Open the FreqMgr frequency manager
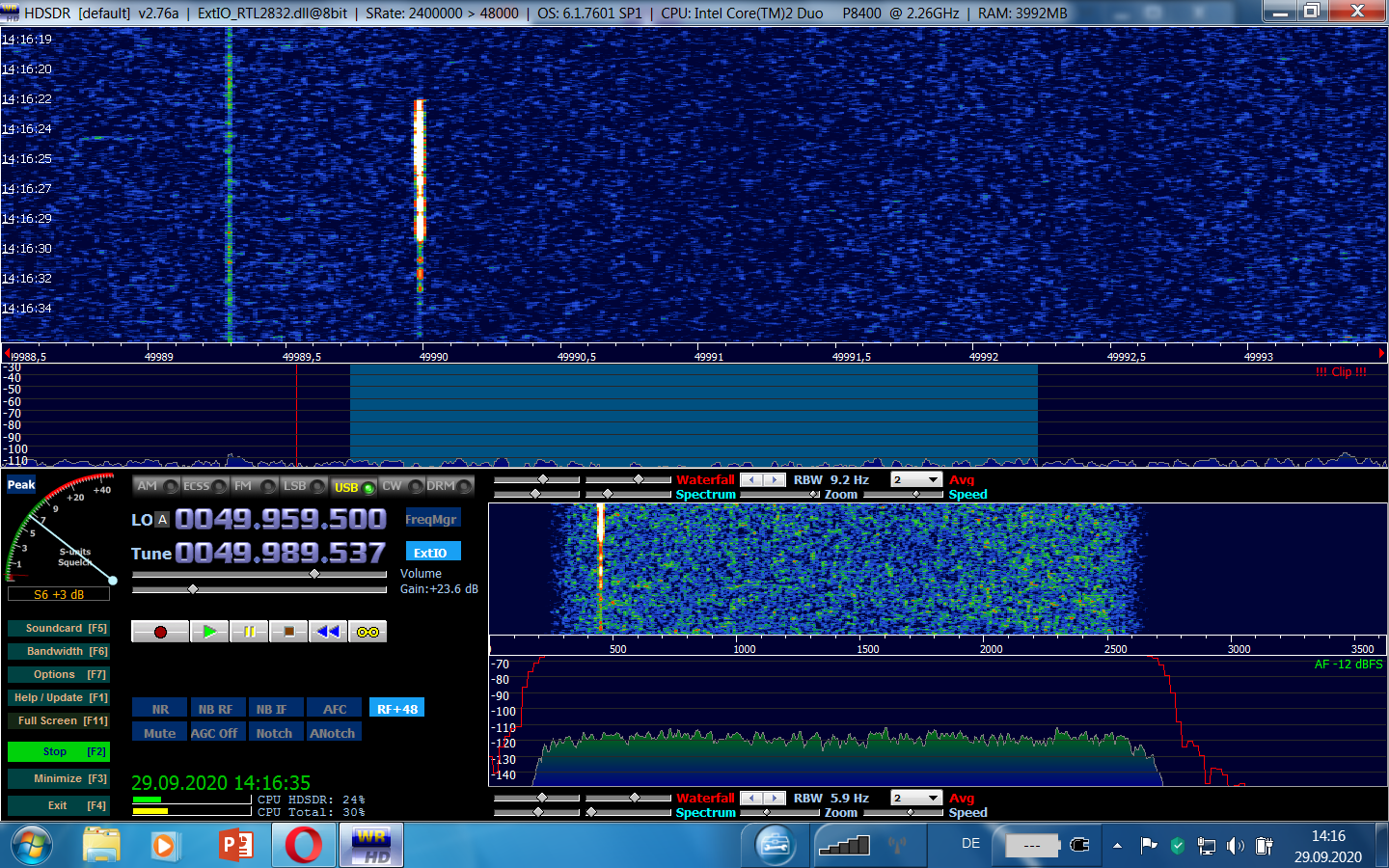 [431, 519]
